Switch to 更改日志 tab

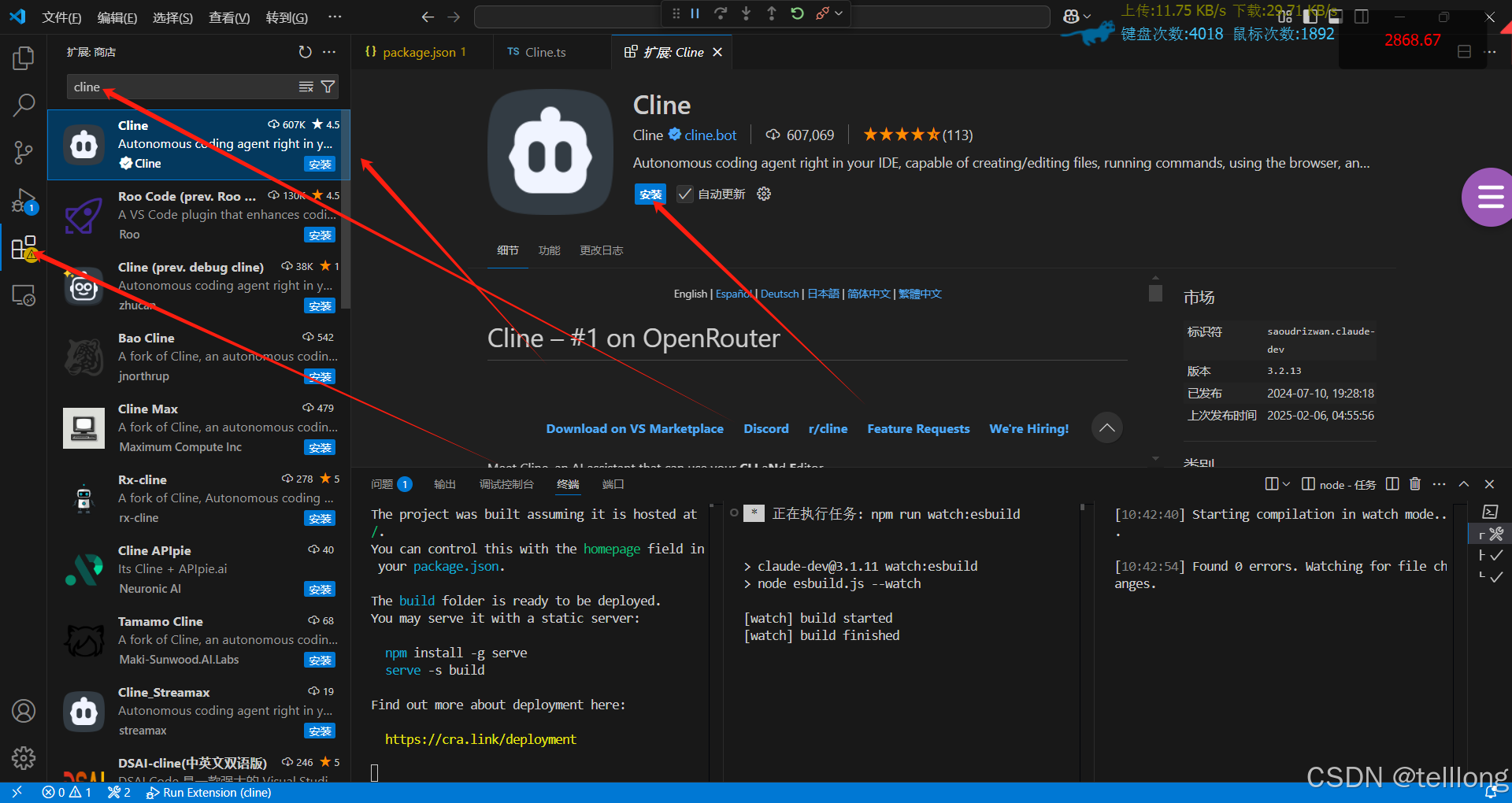[x=601, y=250]
